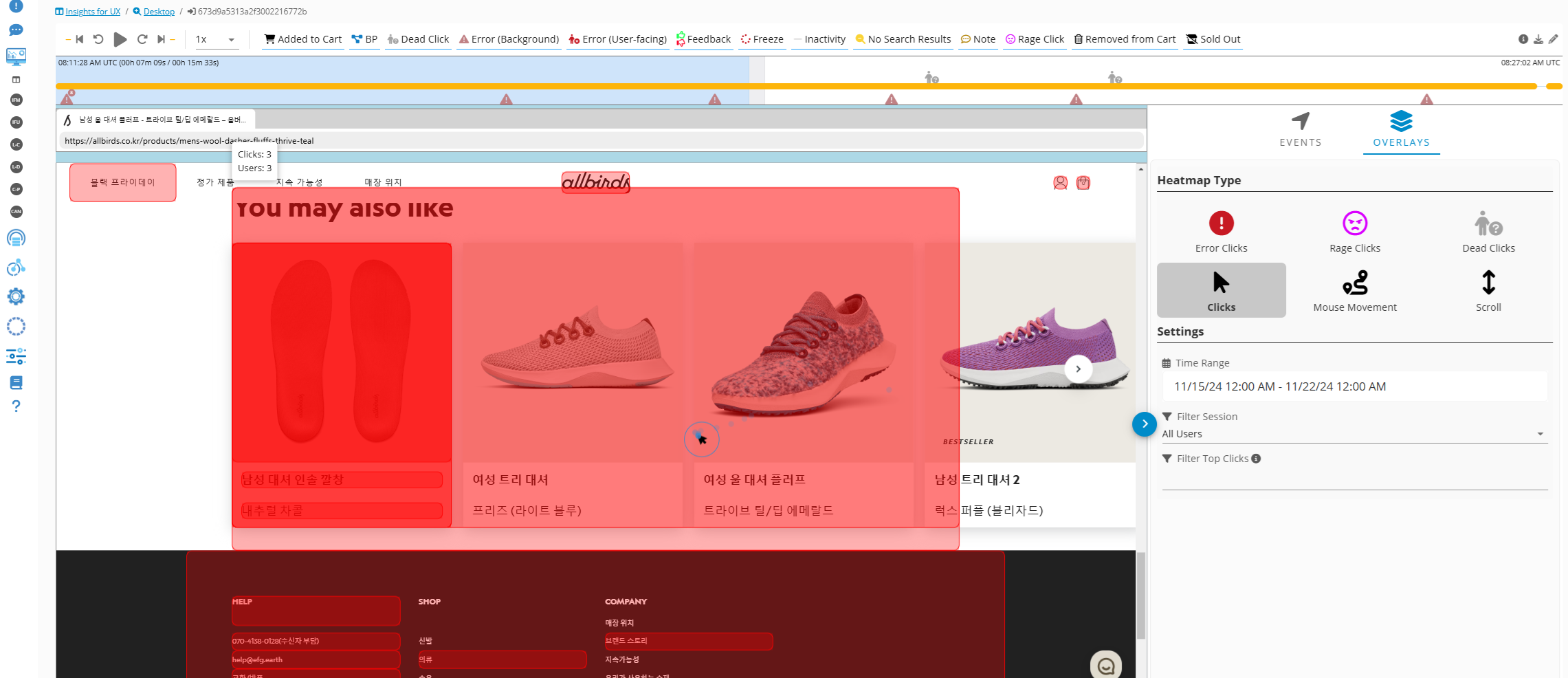Toggle the Rage Click event filter
The image size is (1568, 678).
(x=1035, y=39)
